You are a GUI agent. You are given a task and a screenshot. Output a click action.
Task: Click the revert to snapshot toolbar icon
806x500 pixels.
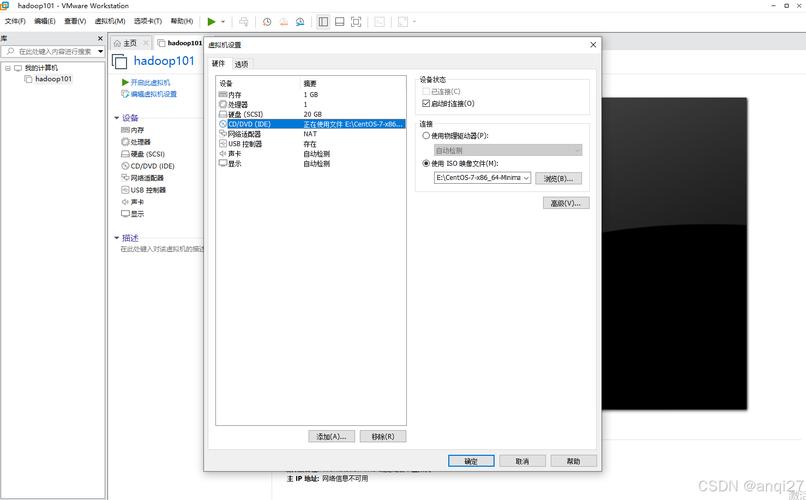(283, 22)
